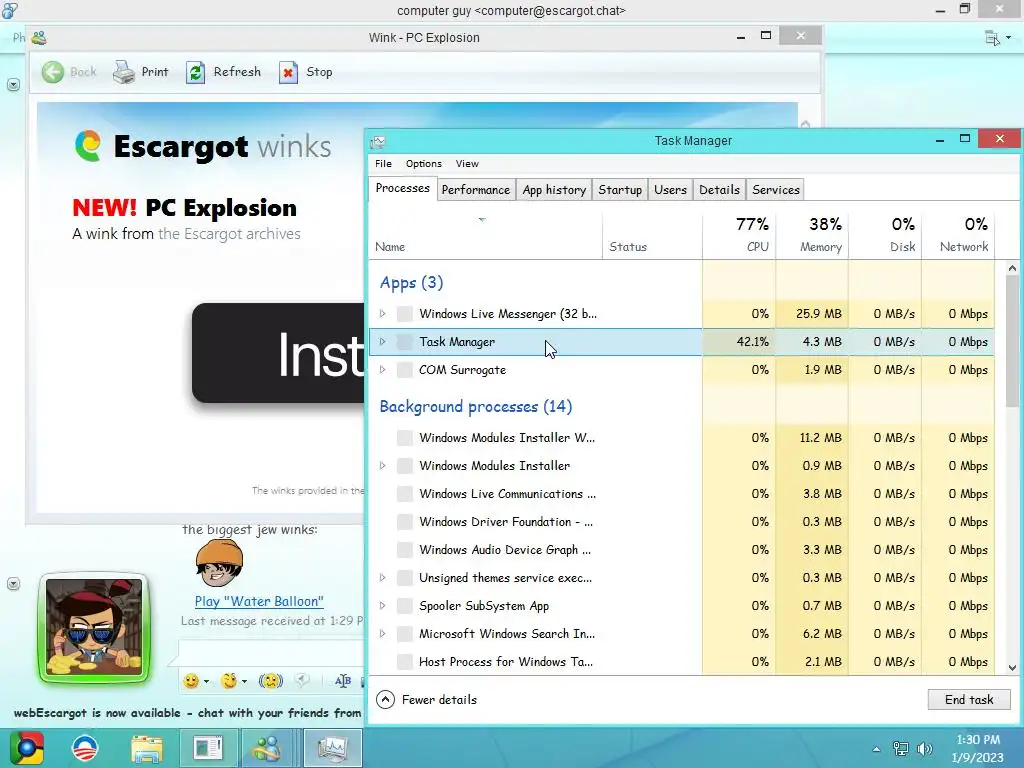Click the Stop icon in Wink toolbar
Image resolution: width=1024 pixels, height=768 pixels.
point(288,72)
